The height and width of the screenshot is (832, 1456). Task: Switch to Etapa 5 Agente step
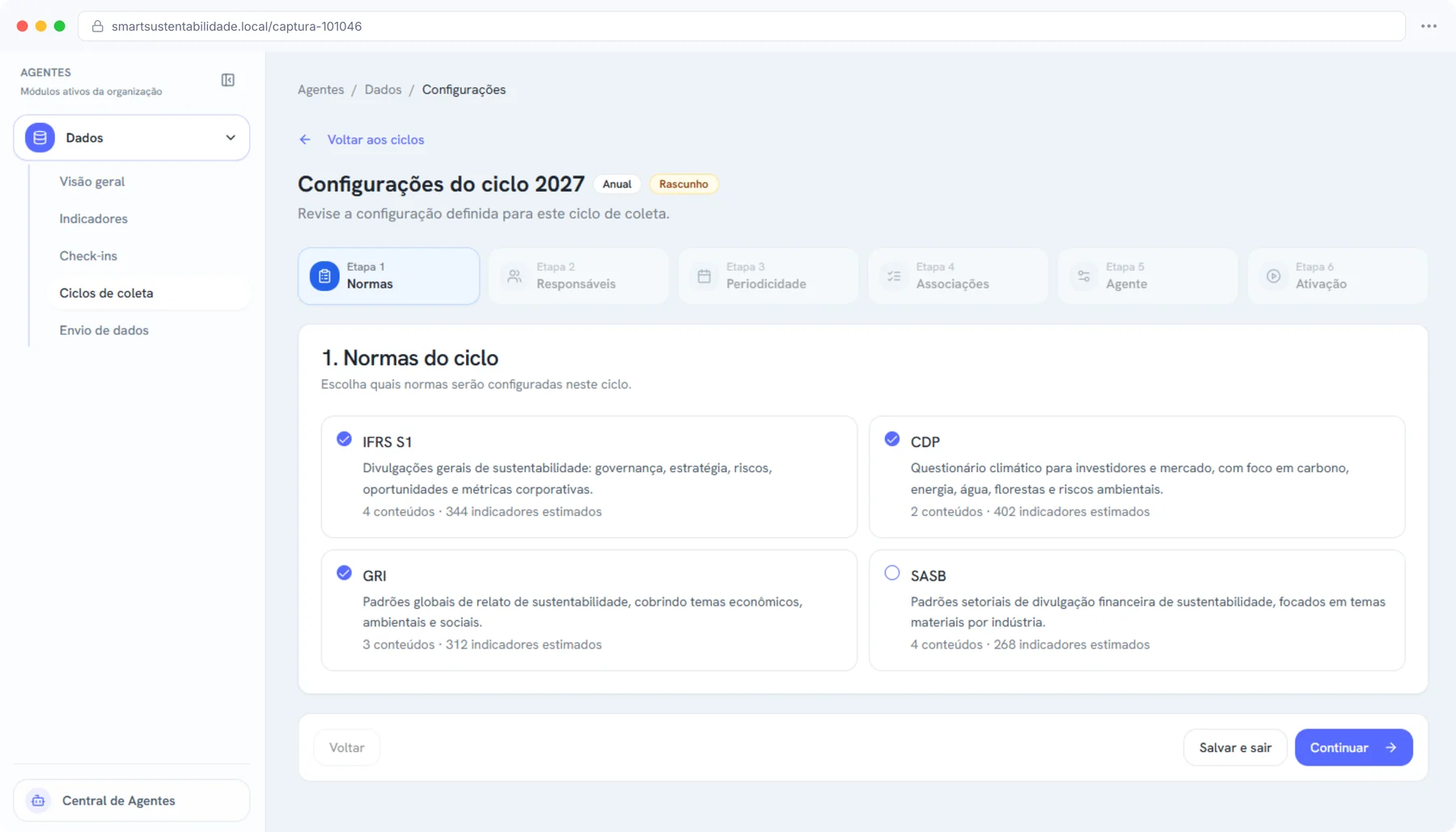point(1148,276)
